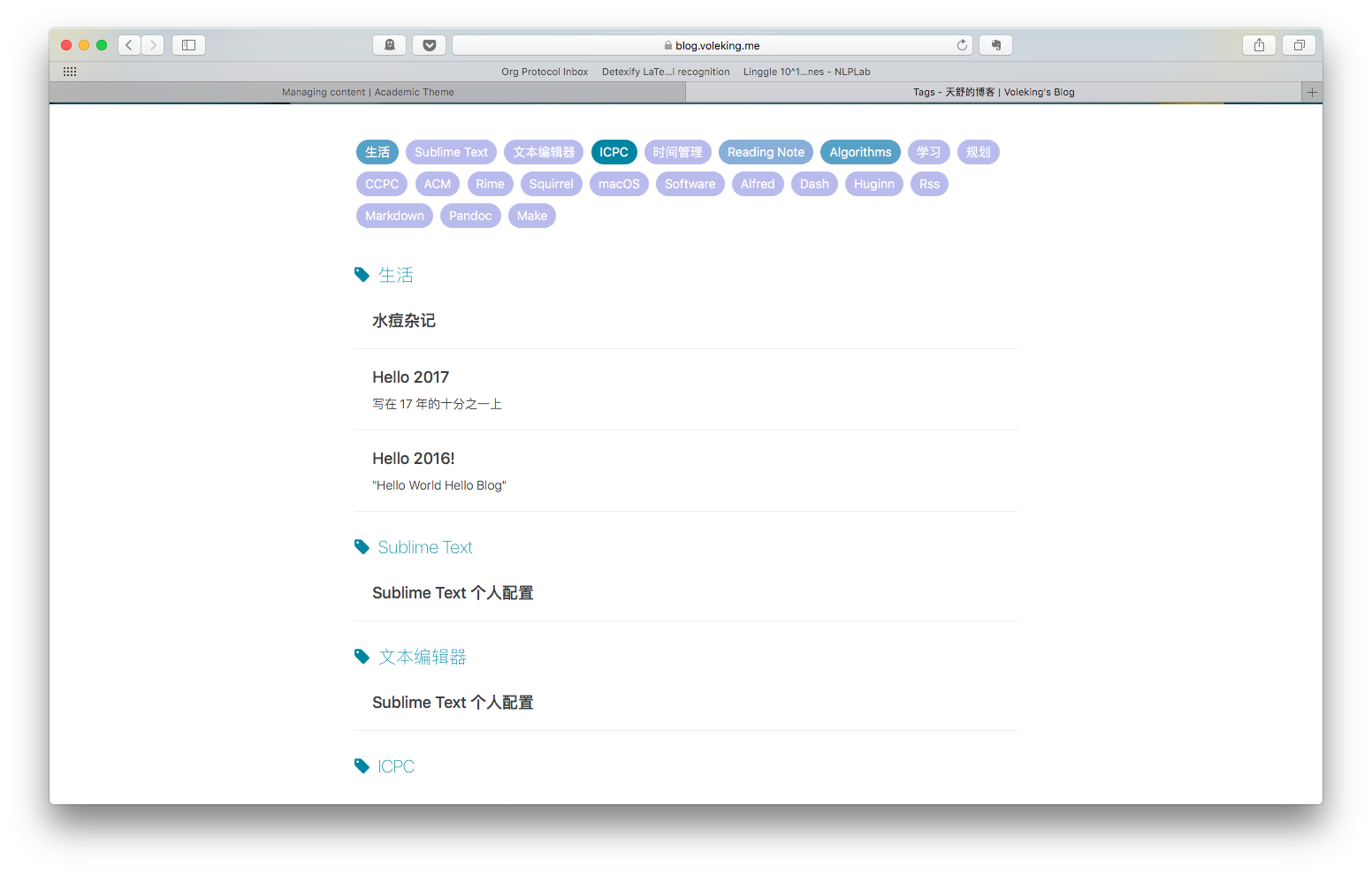Viewport: 1372px width, 875px height.
Task: Select the Algorithms tag
Action: (859, 152)
